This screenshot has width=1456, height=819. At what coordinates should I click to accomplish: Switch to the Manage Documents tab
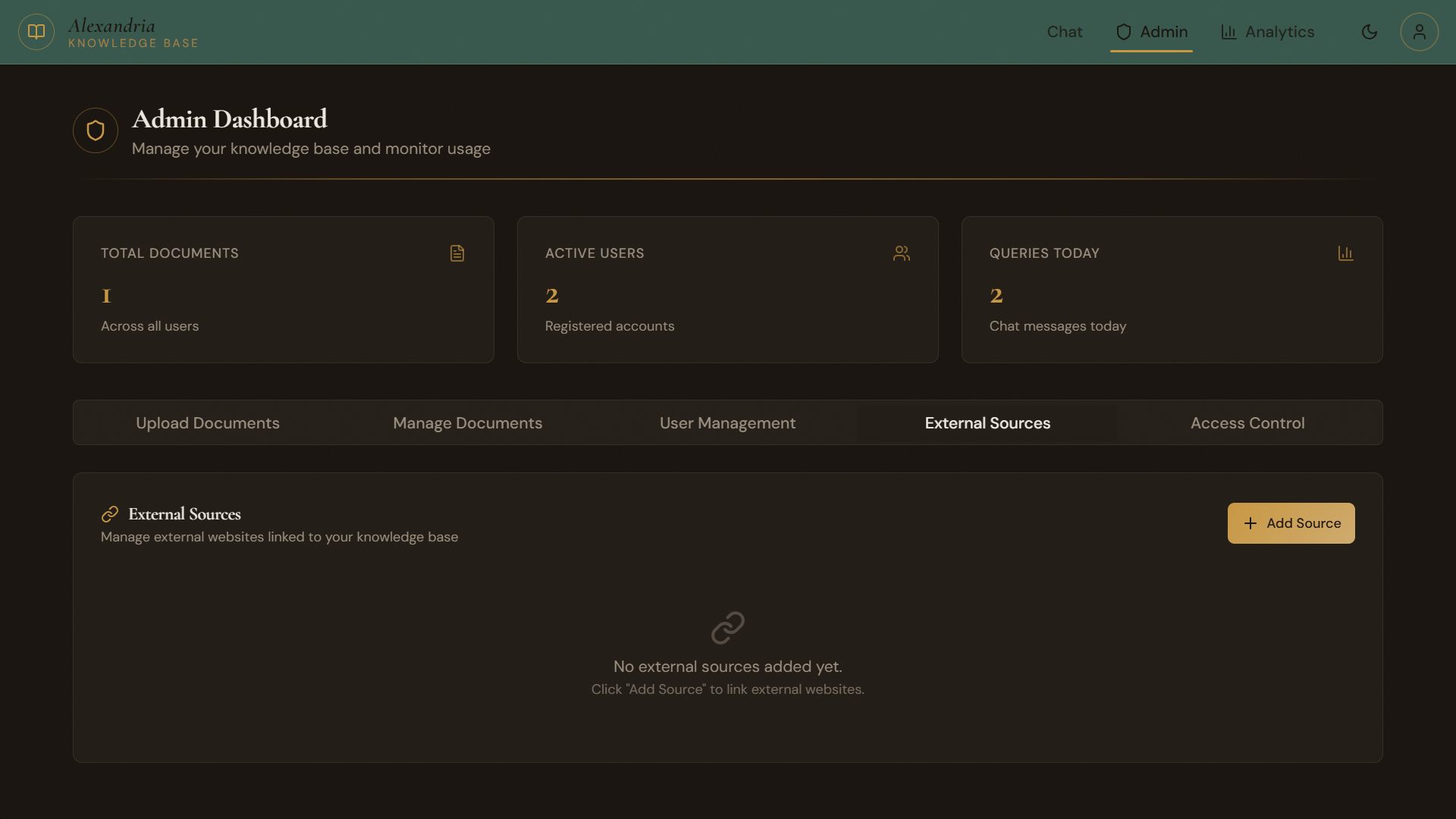point(468,423)
